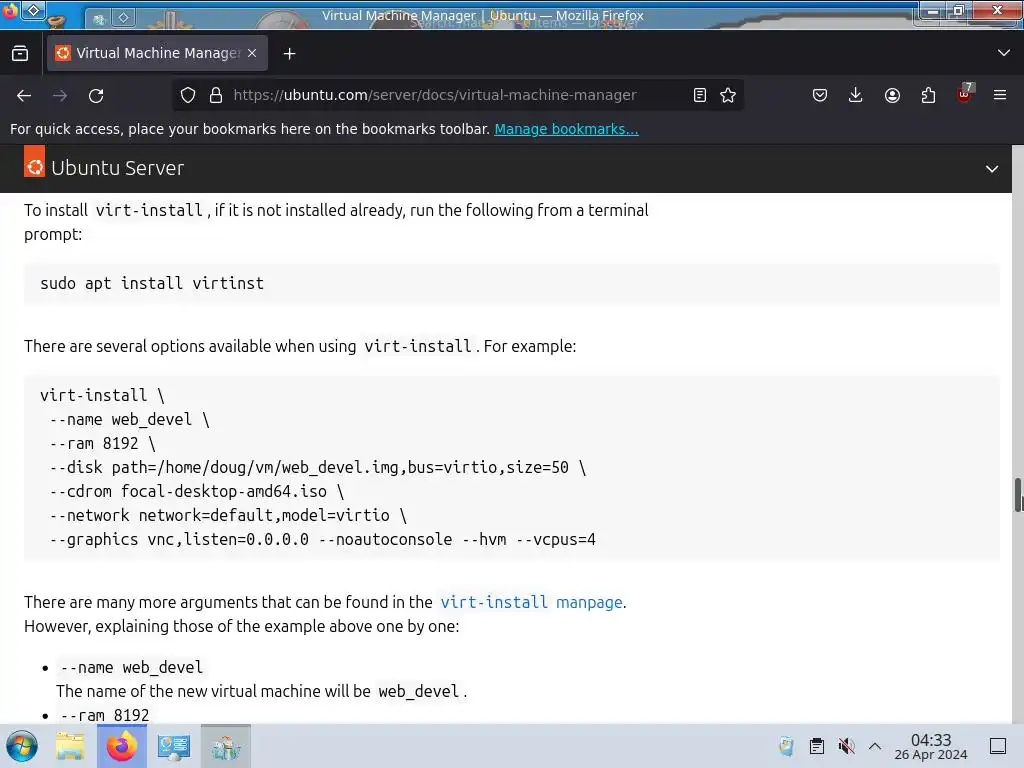Open the Firefox tab overview icon
The image size is (1024, 768).
point(20,54)
